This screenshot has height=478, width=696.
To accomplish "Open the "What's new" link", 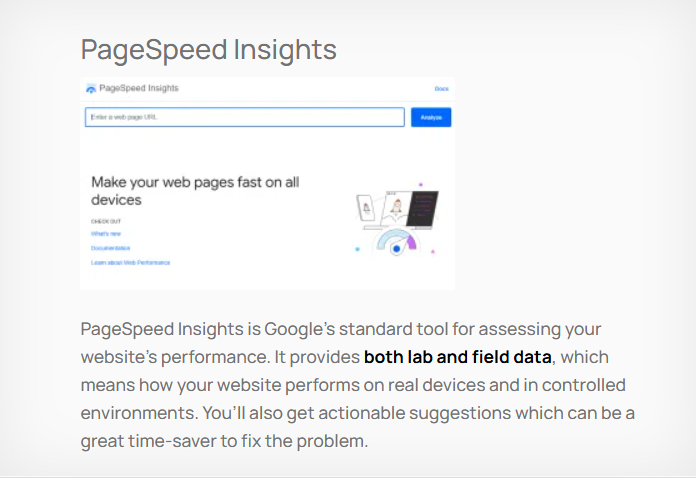I will coord(106,233).
